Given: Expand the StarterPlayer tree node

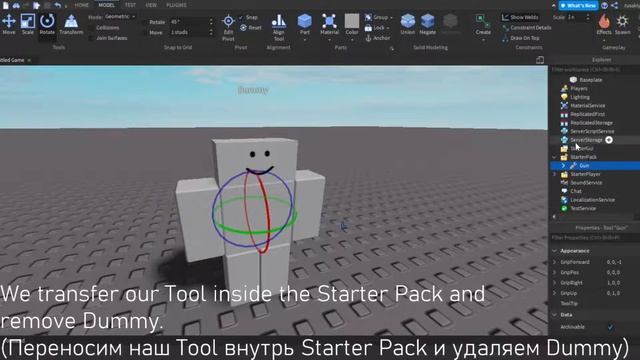Looking at the screenshot, I should point(554,174).
